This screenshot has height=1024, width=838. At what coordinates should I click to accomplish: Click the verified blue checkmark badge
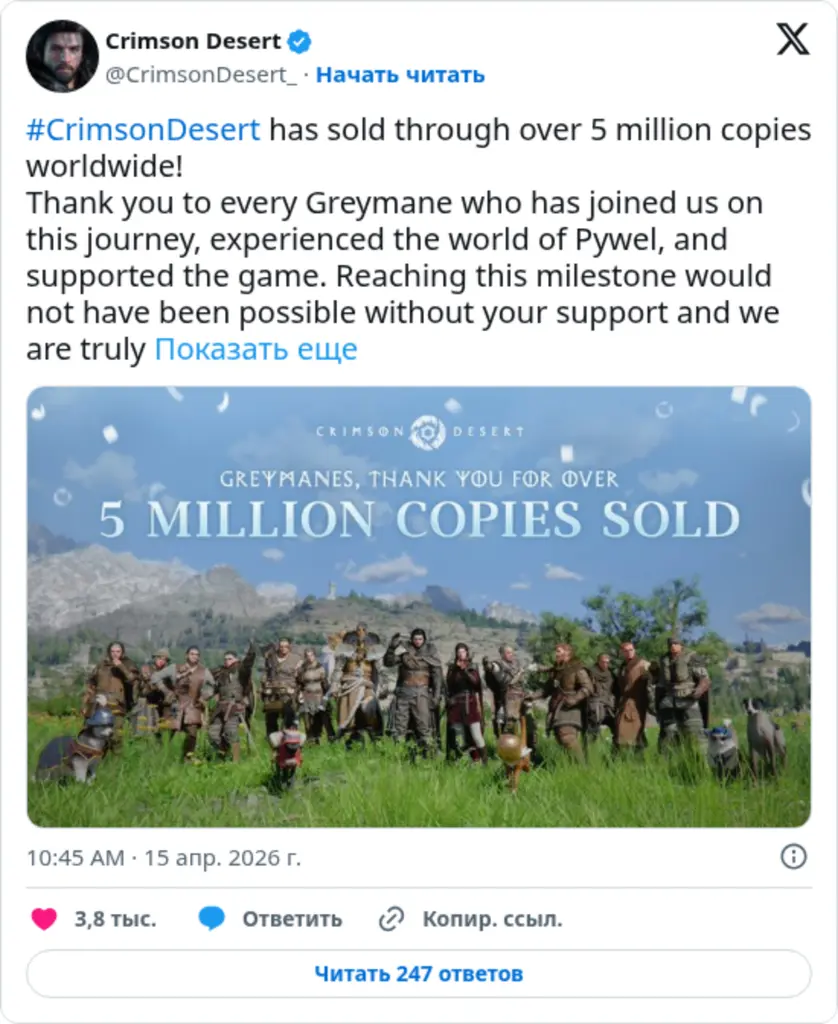[x=297, y=41]
